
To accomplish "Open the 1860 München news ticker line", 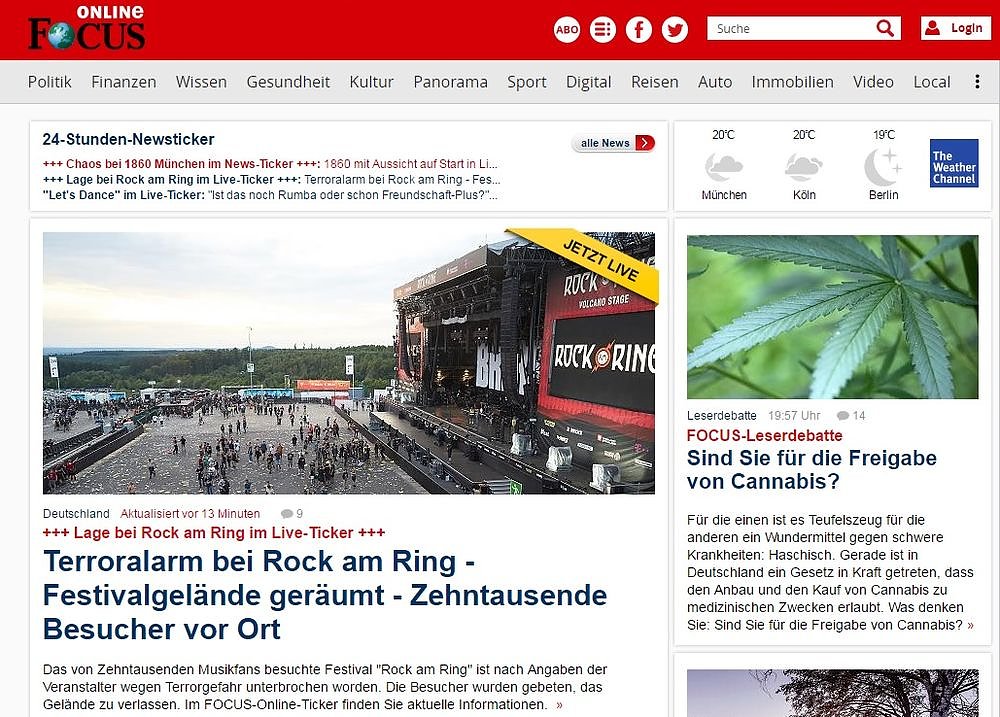I will (x=270, y=164).
